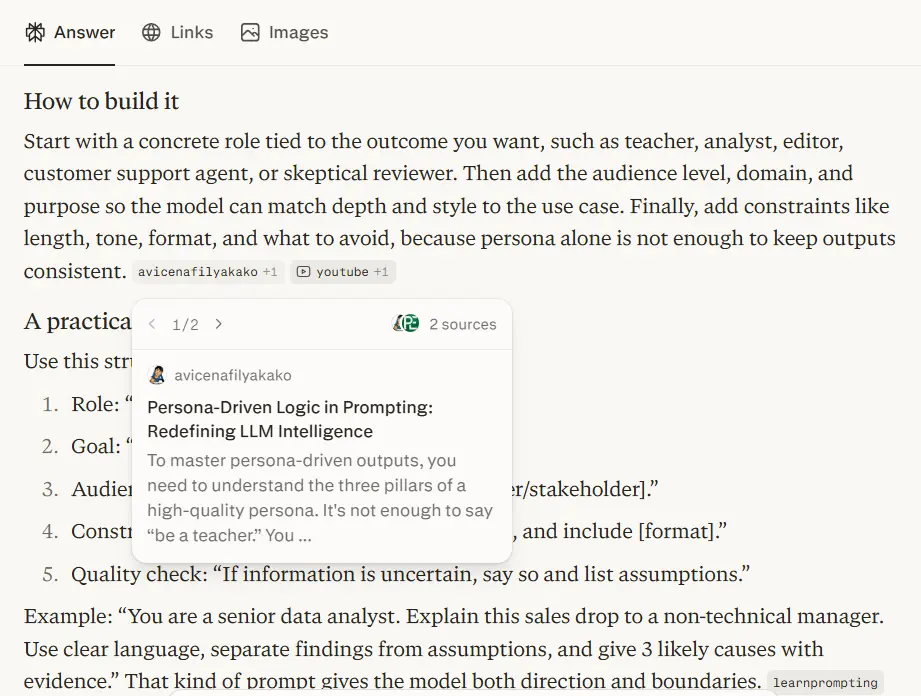The width and height of the screenshot is (921, 696).
Task: Select the Answer tab
Action: click(x=70, y=32)
